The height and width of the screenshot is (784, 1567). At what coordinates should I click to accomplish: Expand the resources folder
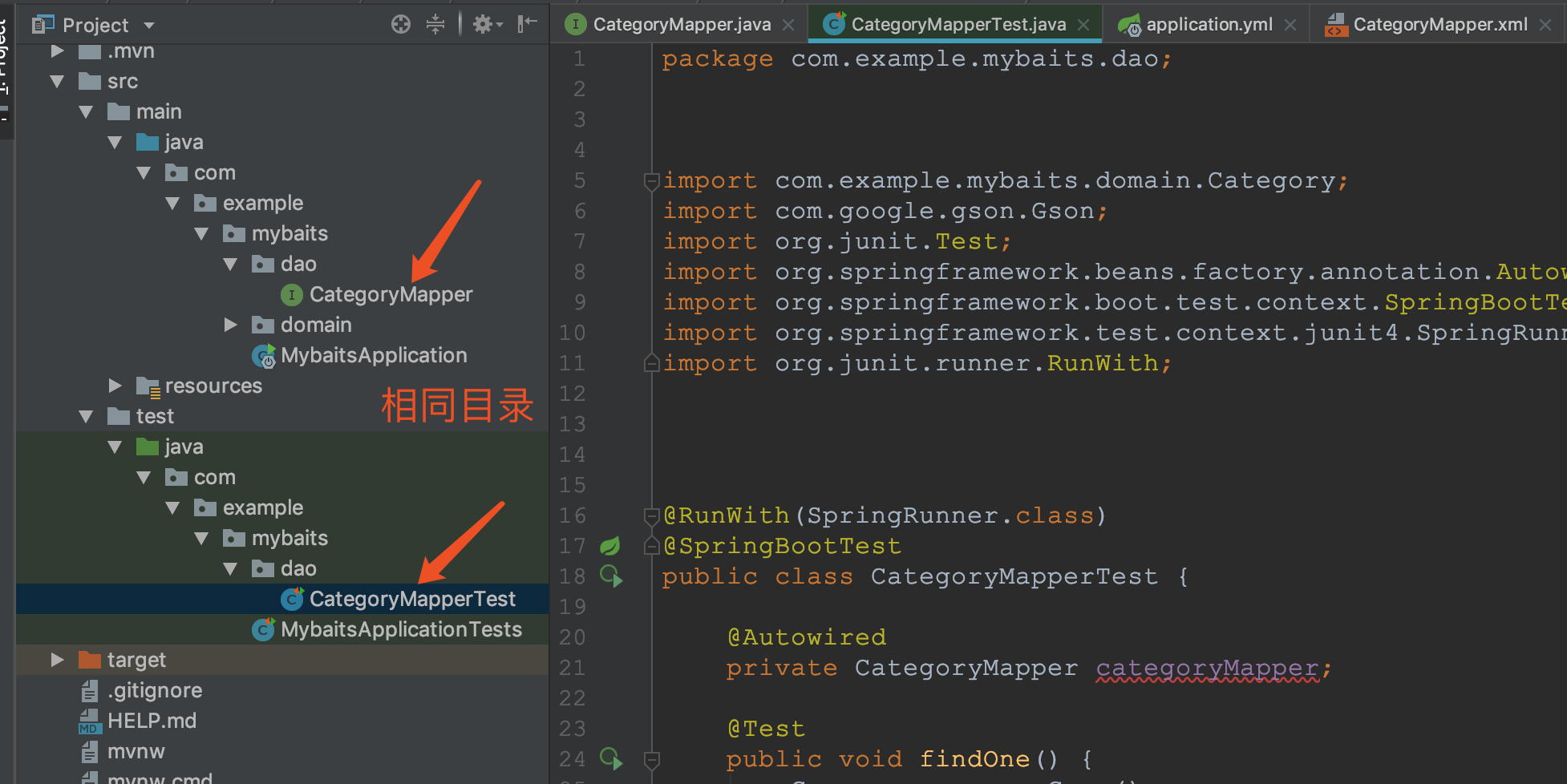(x=115, y=386)
